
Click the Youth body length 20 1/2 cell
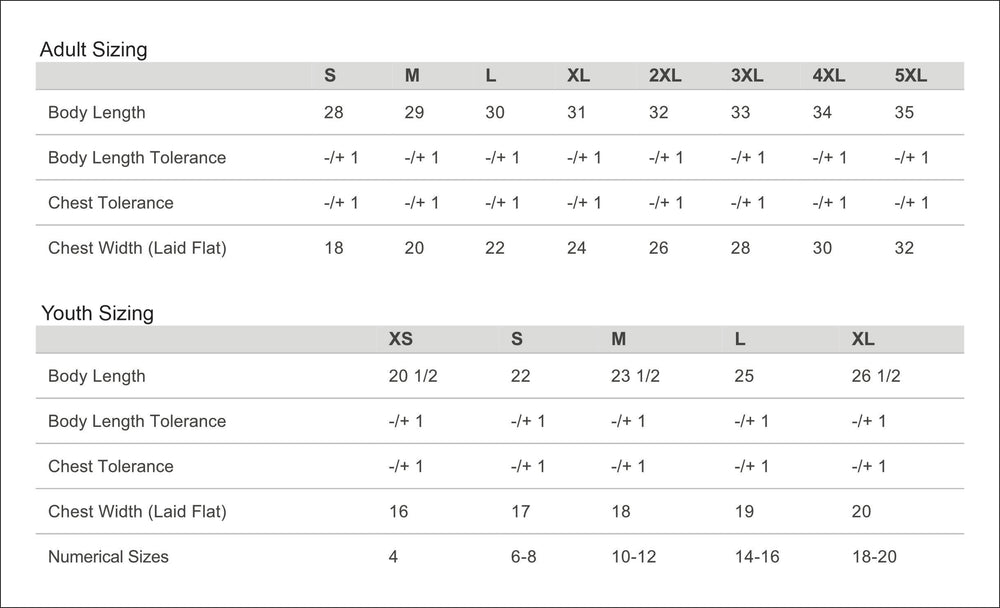coord(413,376)
